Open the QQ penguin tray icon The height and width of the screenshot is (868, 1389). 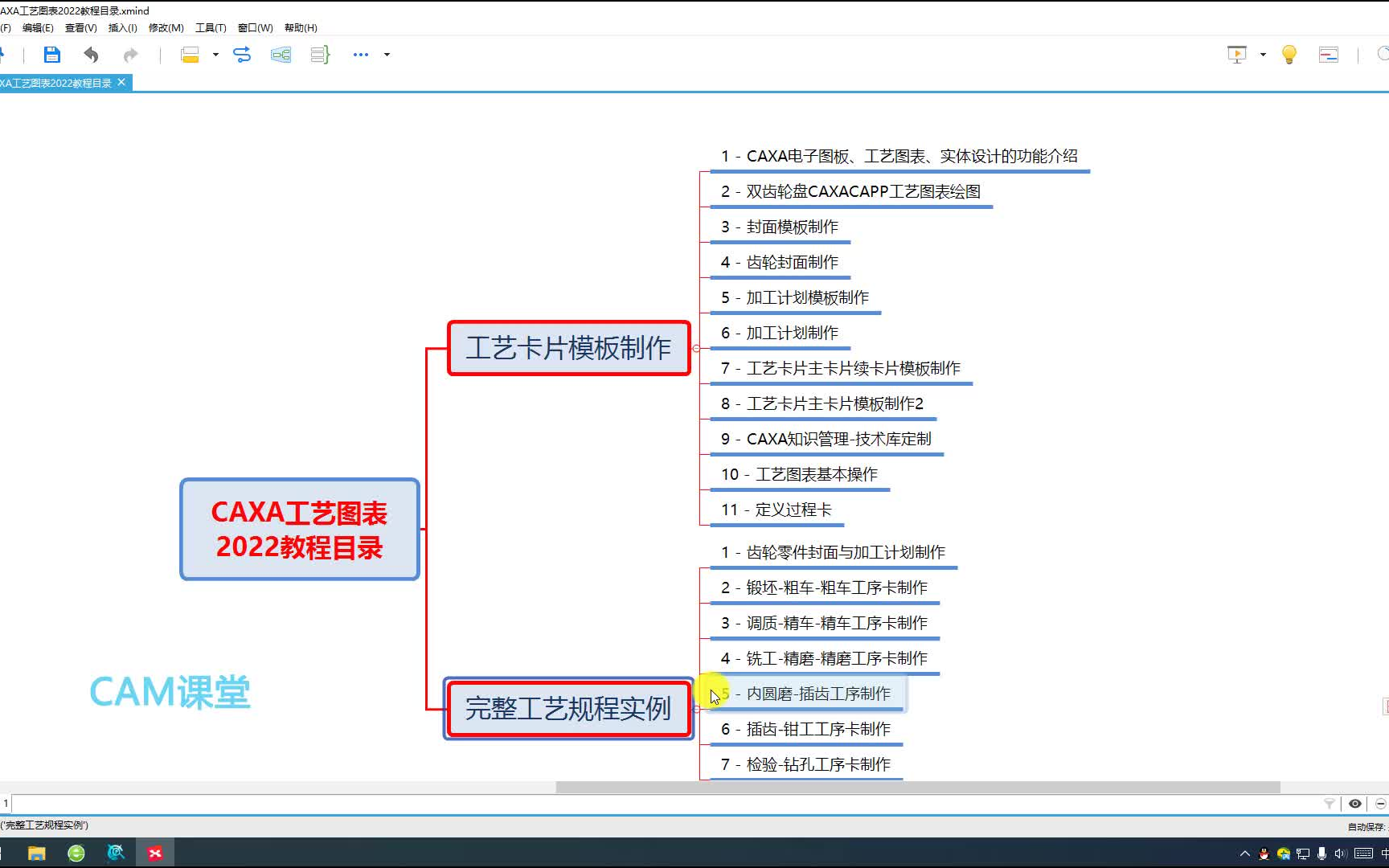[x=1264, y=854]
